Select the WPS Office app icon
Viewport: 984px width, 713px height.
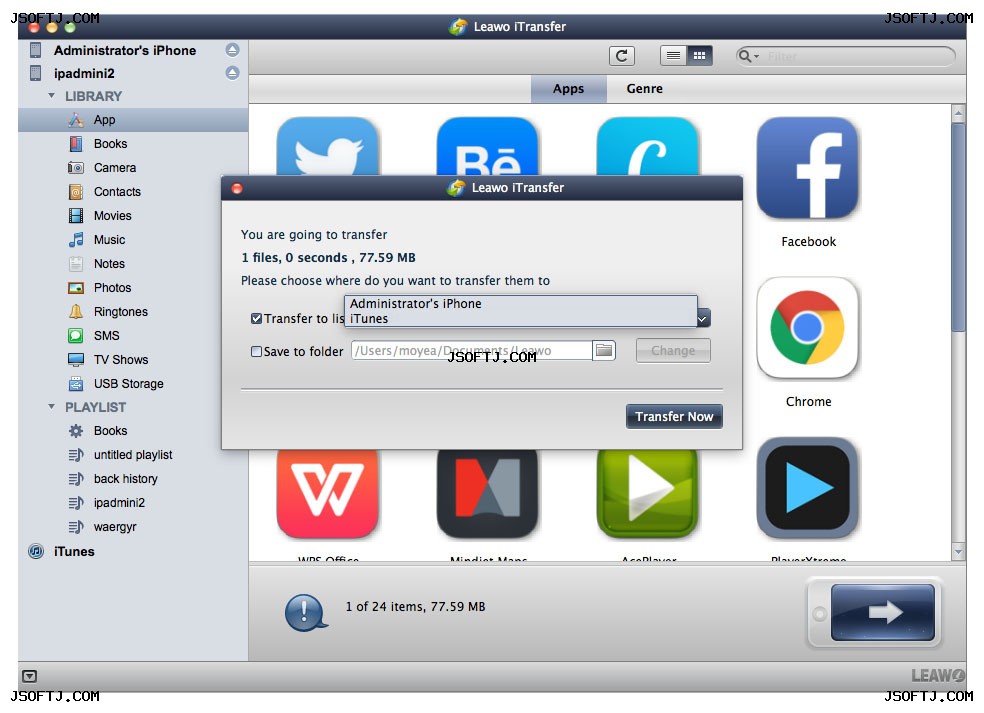tap(328, 493)
